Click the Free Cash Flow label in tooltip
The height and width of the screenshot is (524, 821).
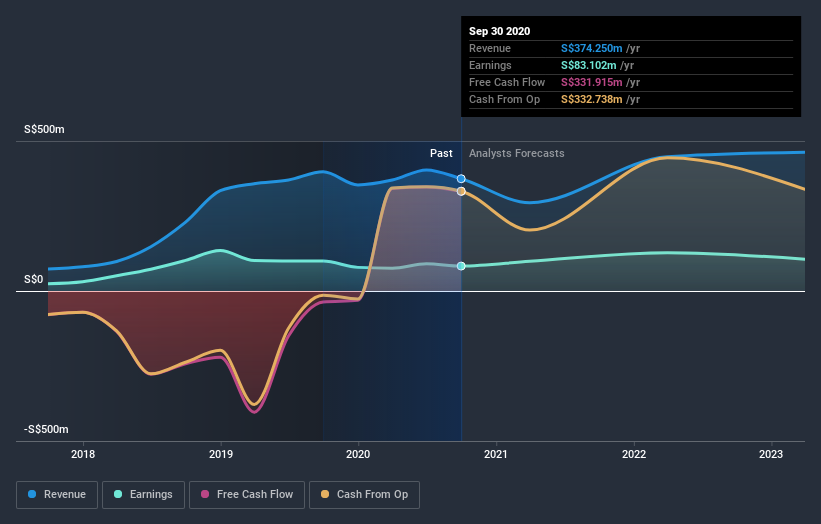507,83
